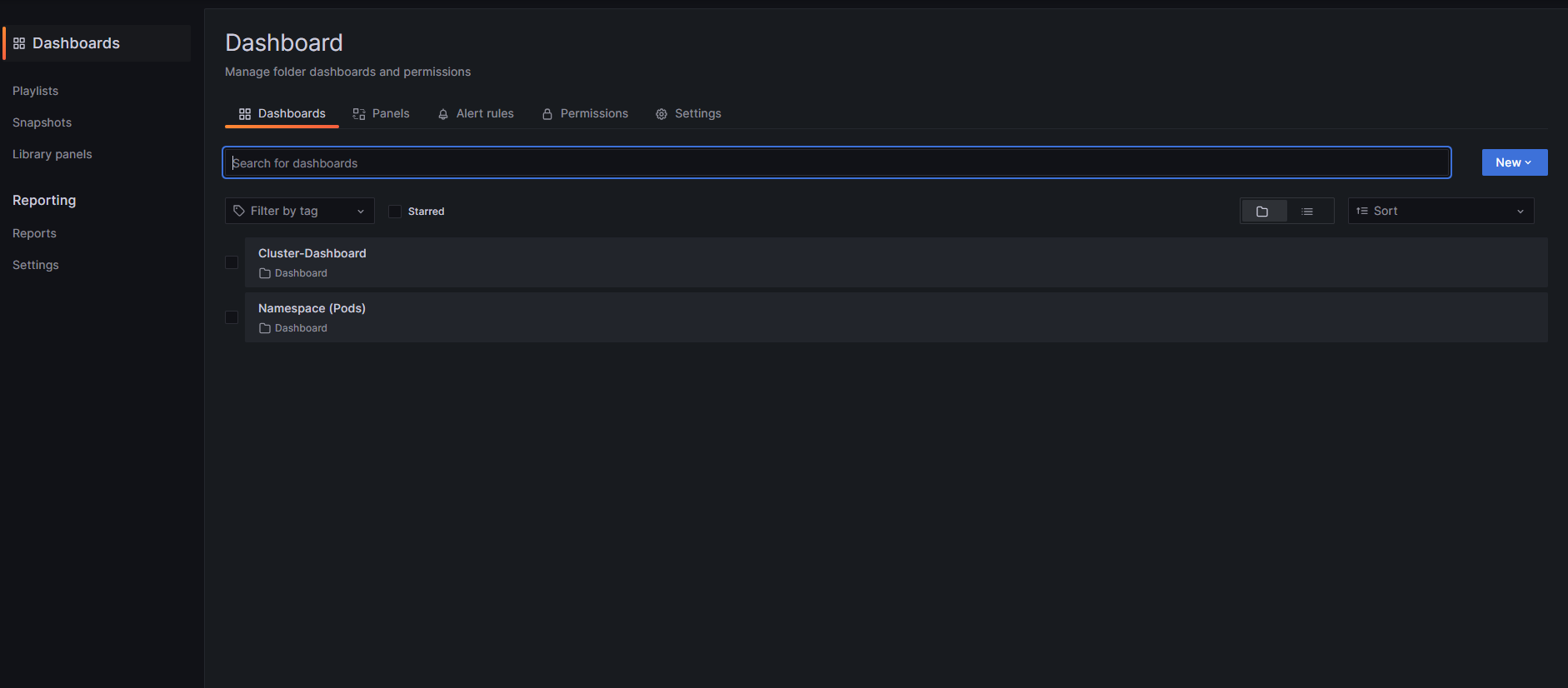Click the lock icon on Permissions
This screenshot has width=1568, height=688.
pos(547,114)
